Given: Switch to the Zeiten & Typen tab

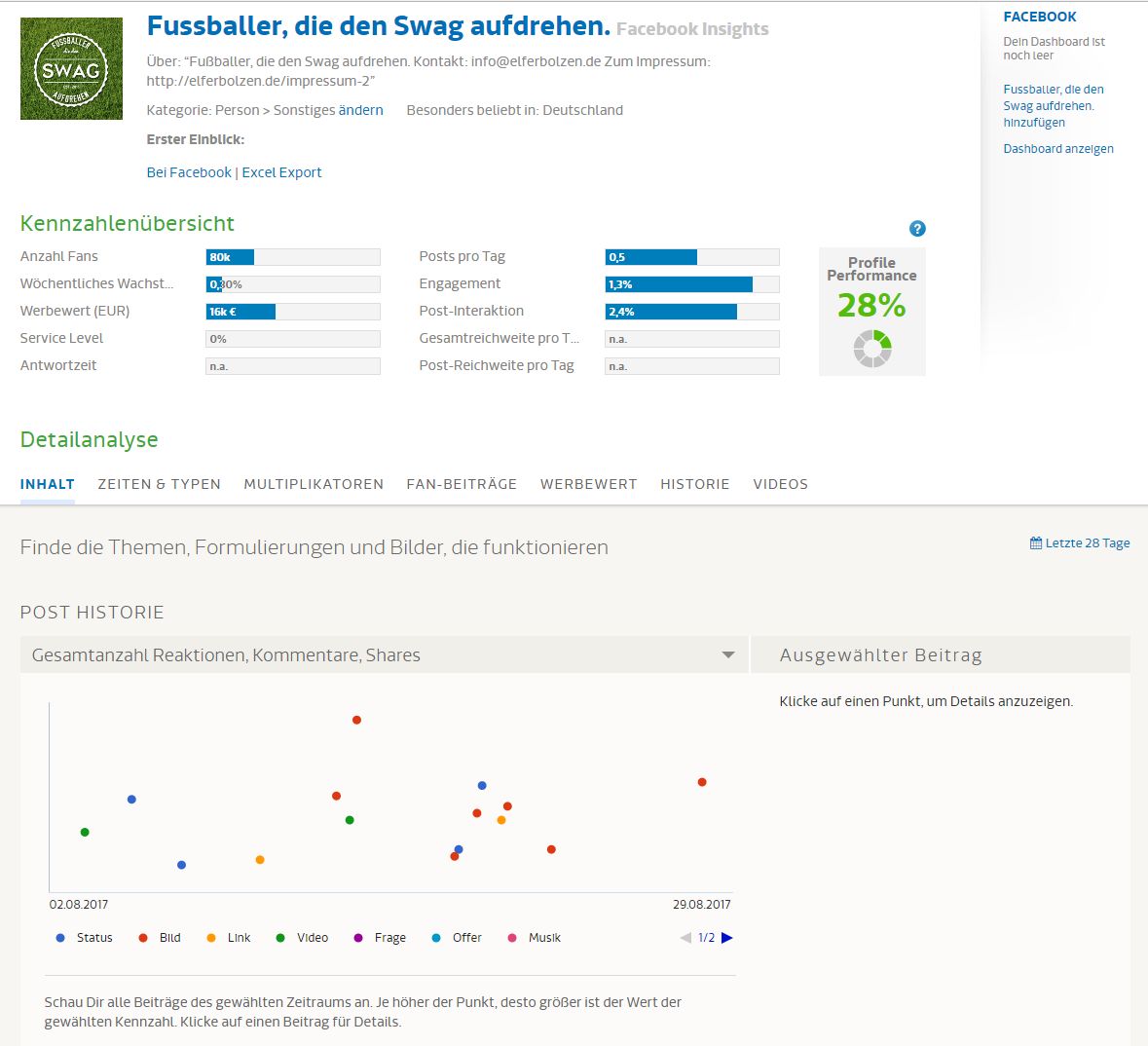Looking at the screenshot, I should (159, 484).
